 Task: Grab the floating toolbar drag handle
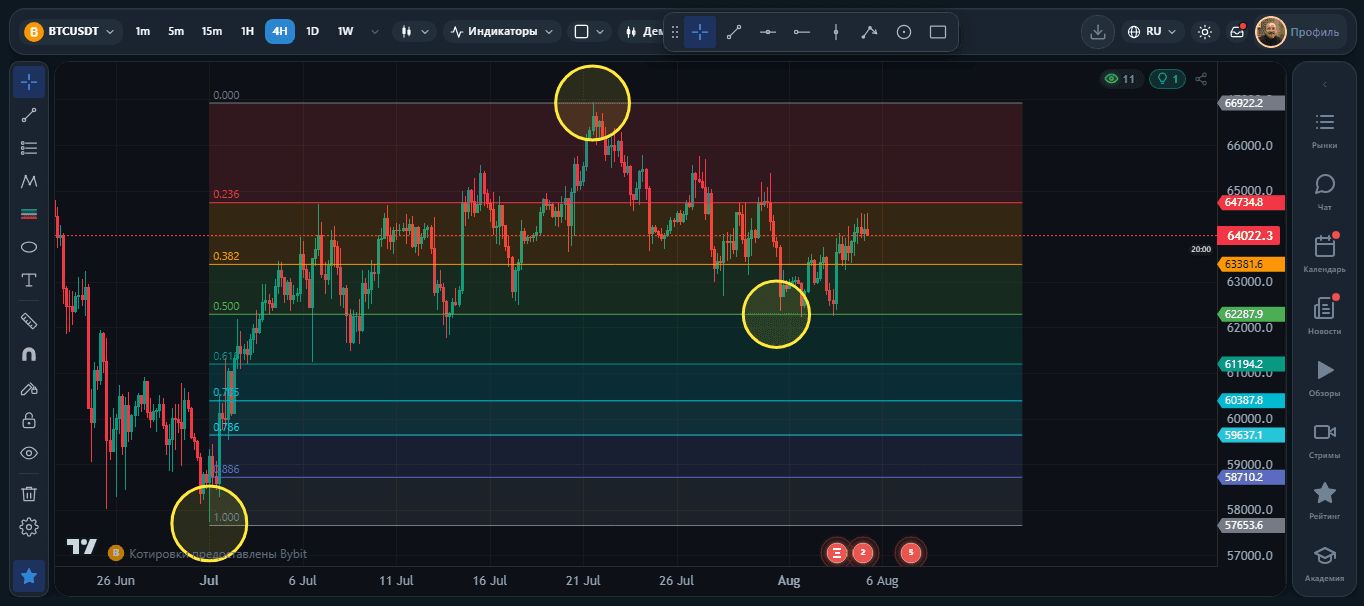click(675, 32)
